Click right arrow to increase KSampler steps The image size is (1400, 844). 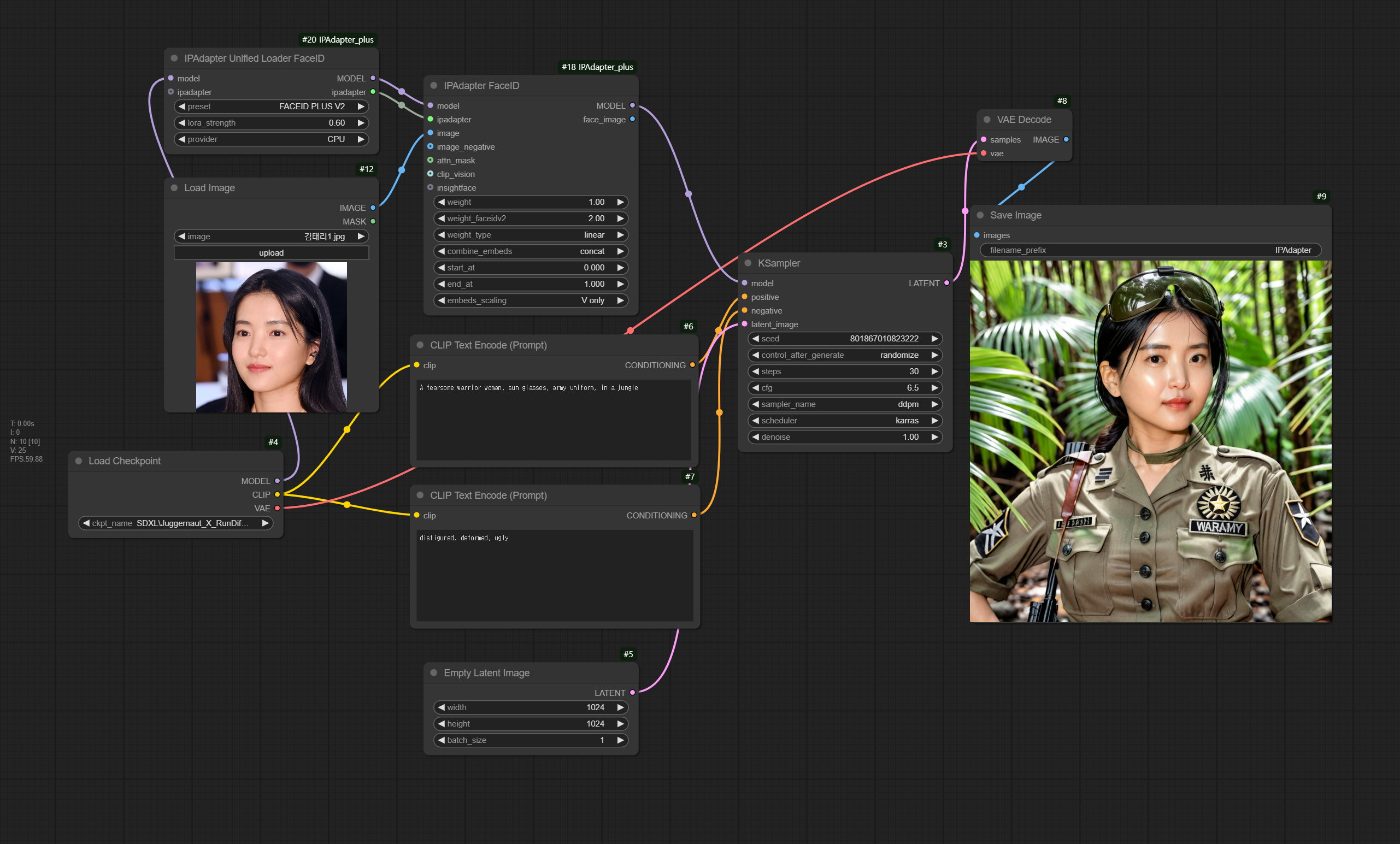(934, 371)
